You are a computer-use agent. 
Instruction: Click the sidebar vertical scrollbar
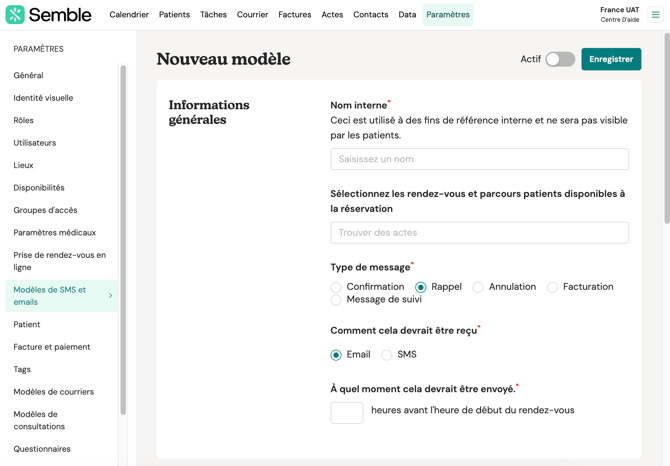coord(123,240)
